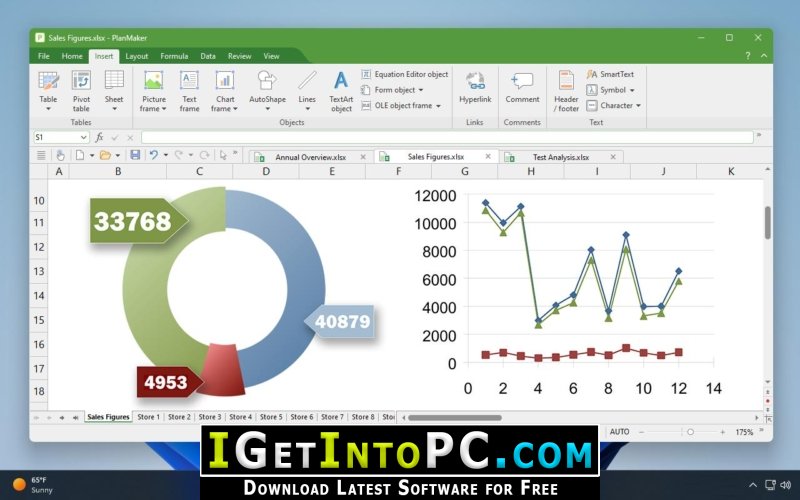Click the Save icon in toolbar
Viewport: 800px width, 500px height.
[135, 155]
